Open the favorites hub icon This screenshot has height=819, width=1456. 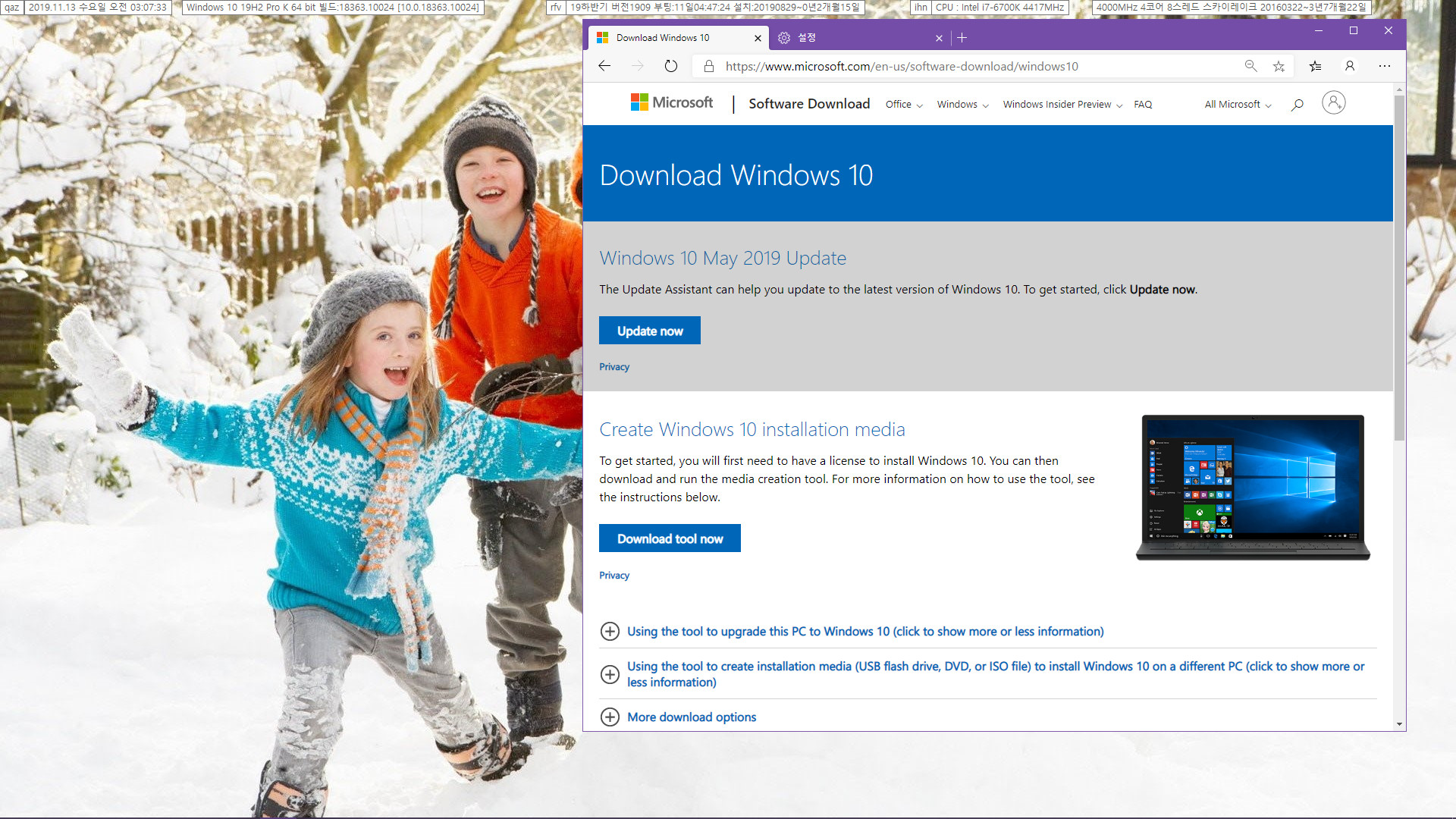pos(1316,66)
